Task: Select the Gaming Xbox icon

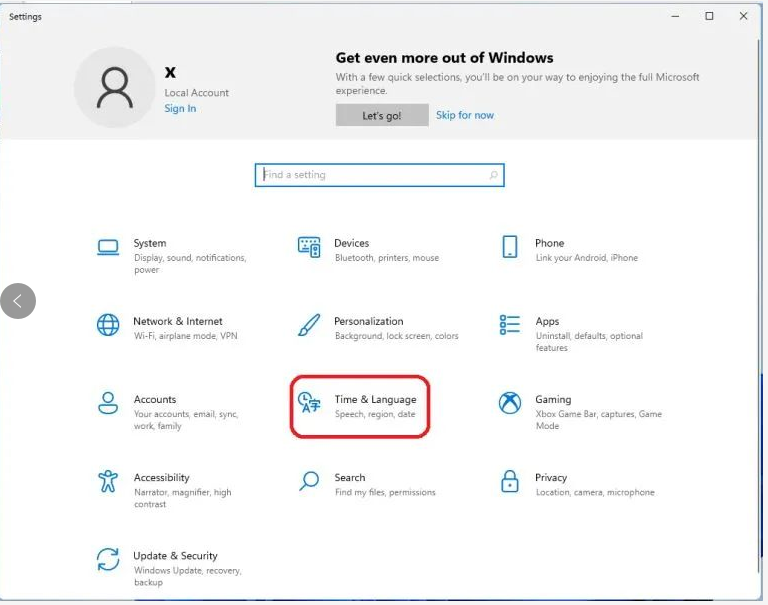Action: coord(510,403)
